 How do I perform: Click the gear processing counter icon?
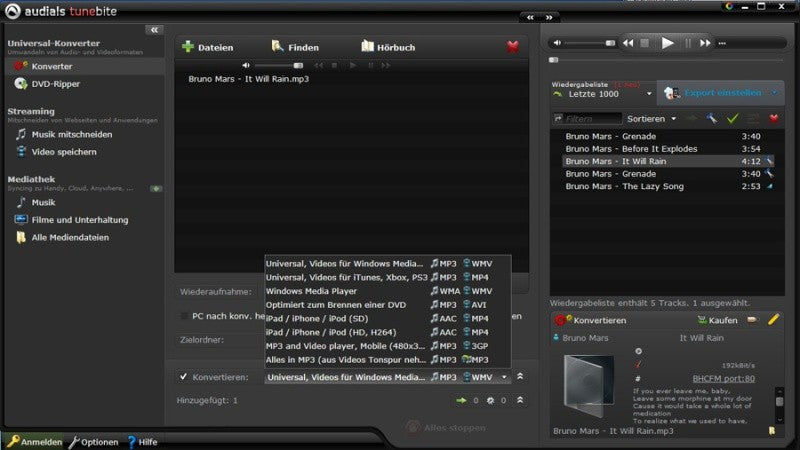click(x=490, y=401)
